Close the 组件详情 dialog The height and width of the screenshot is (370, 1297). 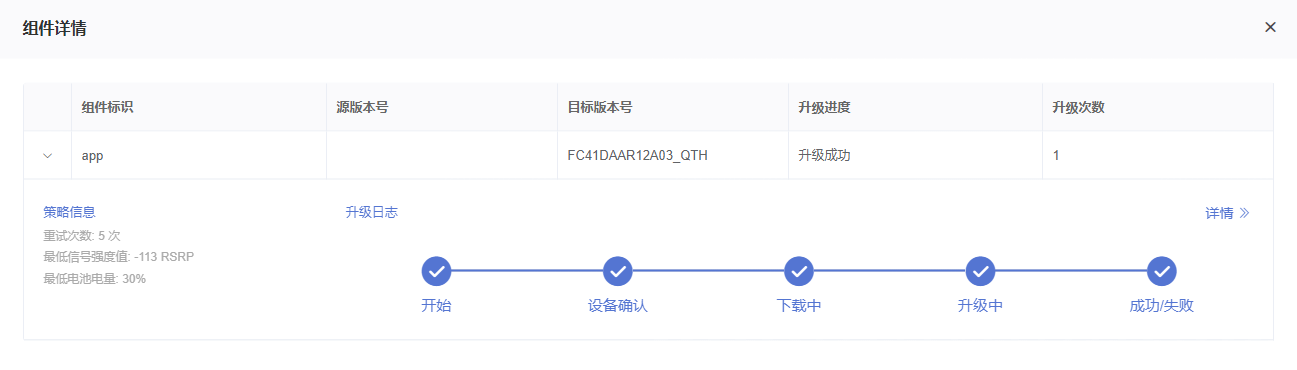click(1270, 27)
